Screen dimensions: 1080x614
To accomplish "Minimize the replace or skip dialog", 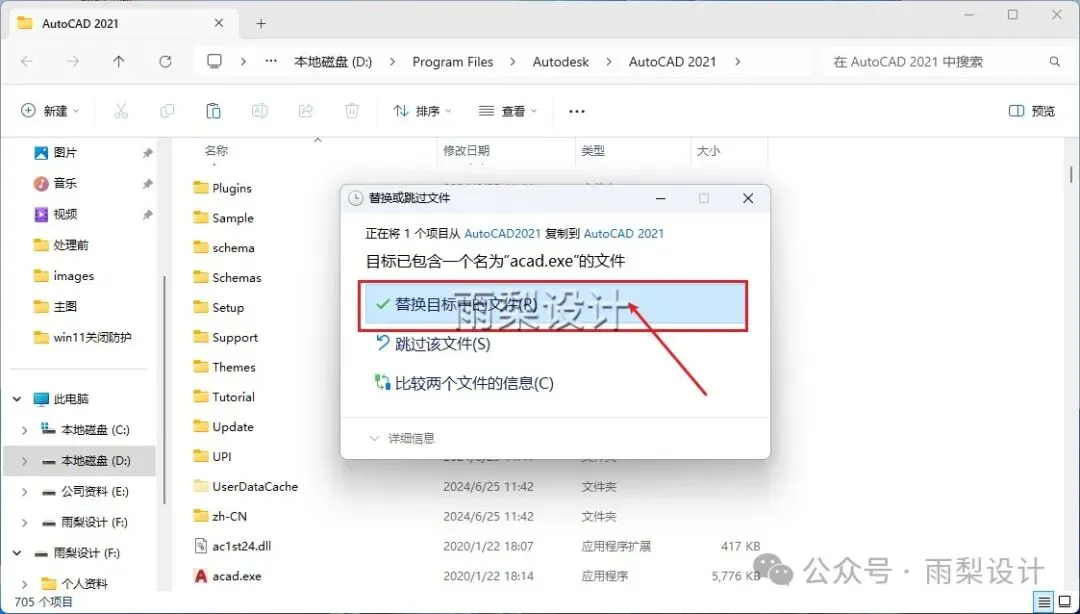I will point(661,198).
